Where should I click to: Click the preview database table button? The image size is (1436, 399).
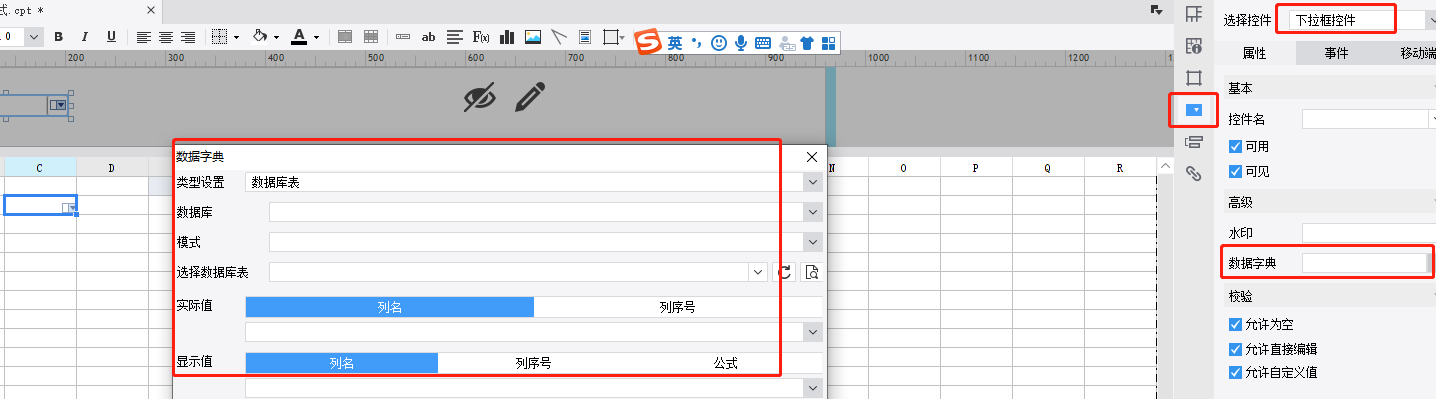(811, 272)
